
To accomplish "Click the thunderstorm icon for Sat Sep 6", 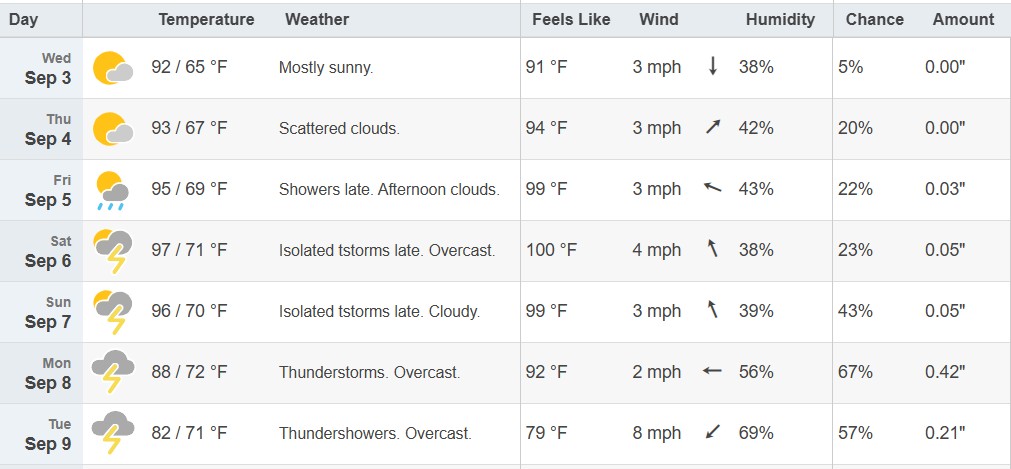I will coord(113,251).
